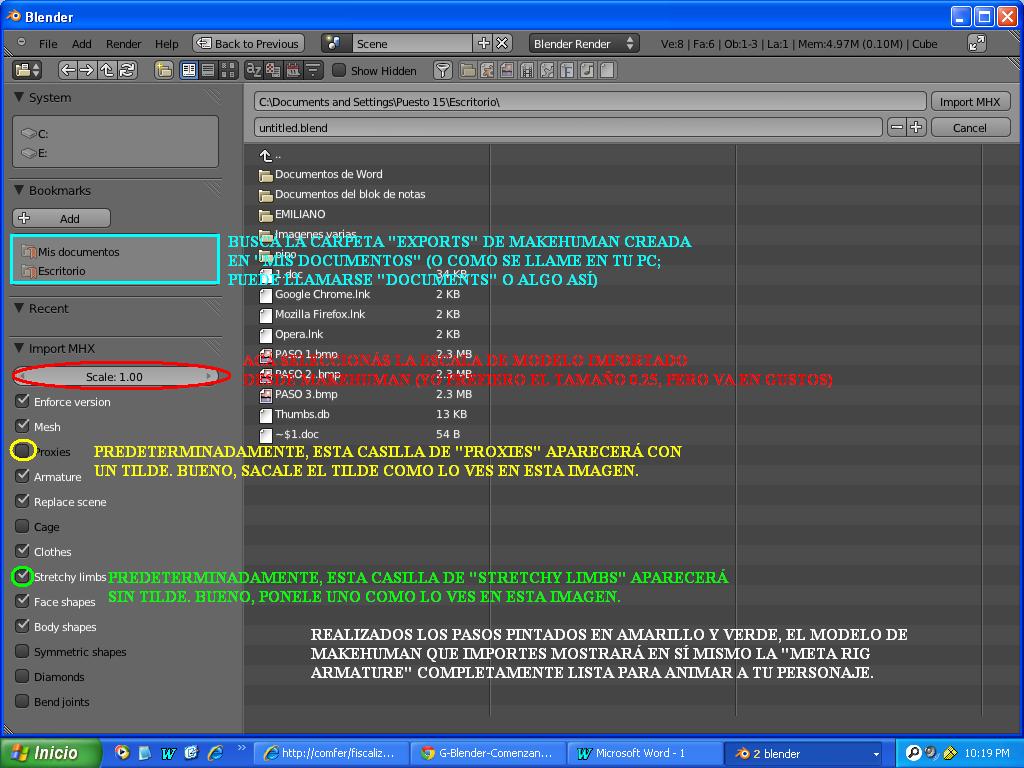Image resolution: width=1024 pixels, height=768 pixels.
Task: Collapse the Recent panel
Action: pos(19,308)
